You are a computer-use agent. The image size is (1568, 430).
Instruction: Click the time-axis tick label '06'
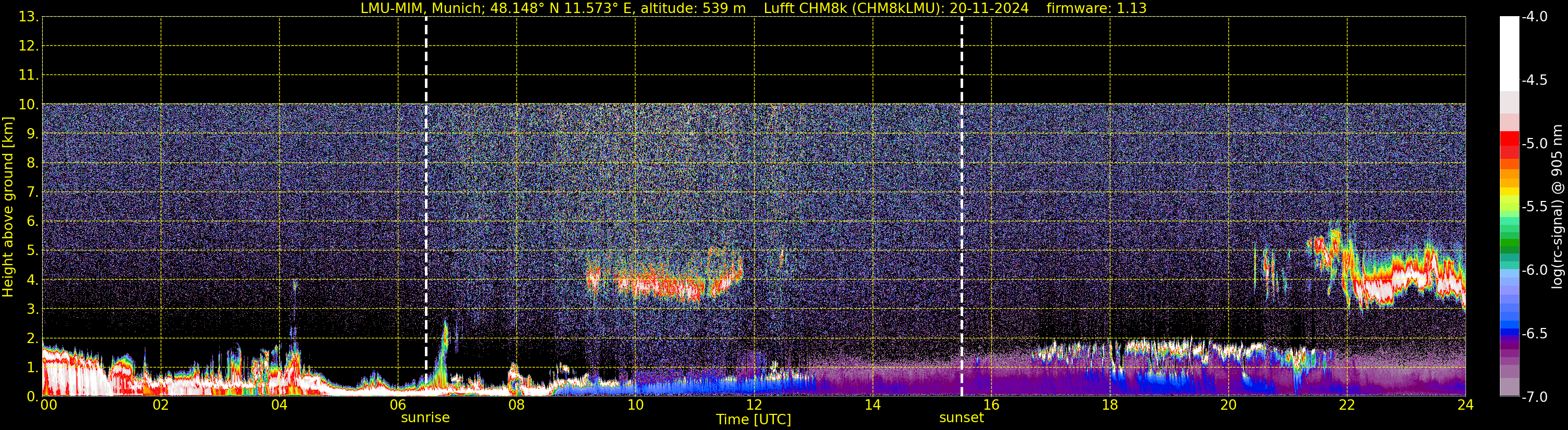click(x=398, y=405)
